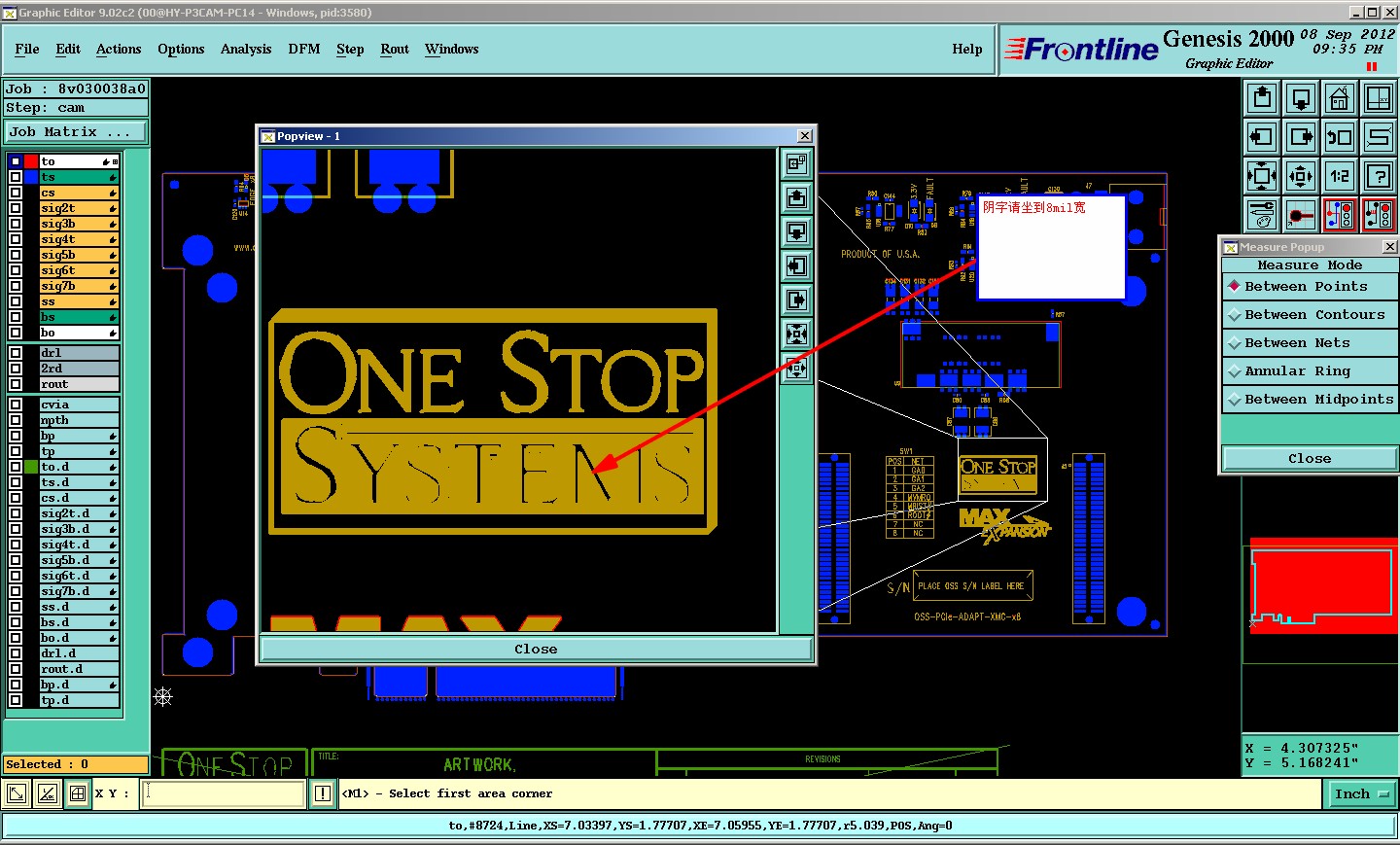The height and width of the screenshot is (845, 1400).
Task: Toggle display checkbox for layer tp.d
Action: click(16, 700)
